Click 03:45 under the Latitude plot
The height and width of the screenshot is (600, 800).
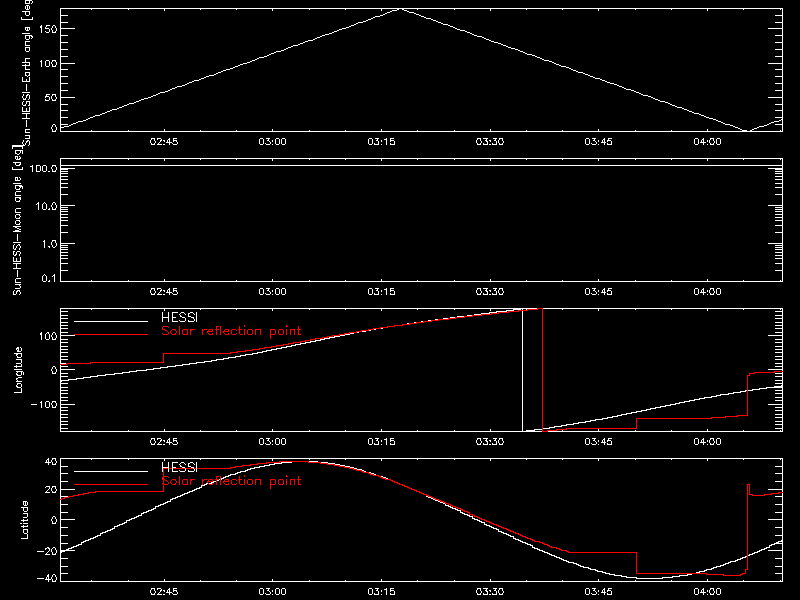pyautogui.click(x=598, y=592)
